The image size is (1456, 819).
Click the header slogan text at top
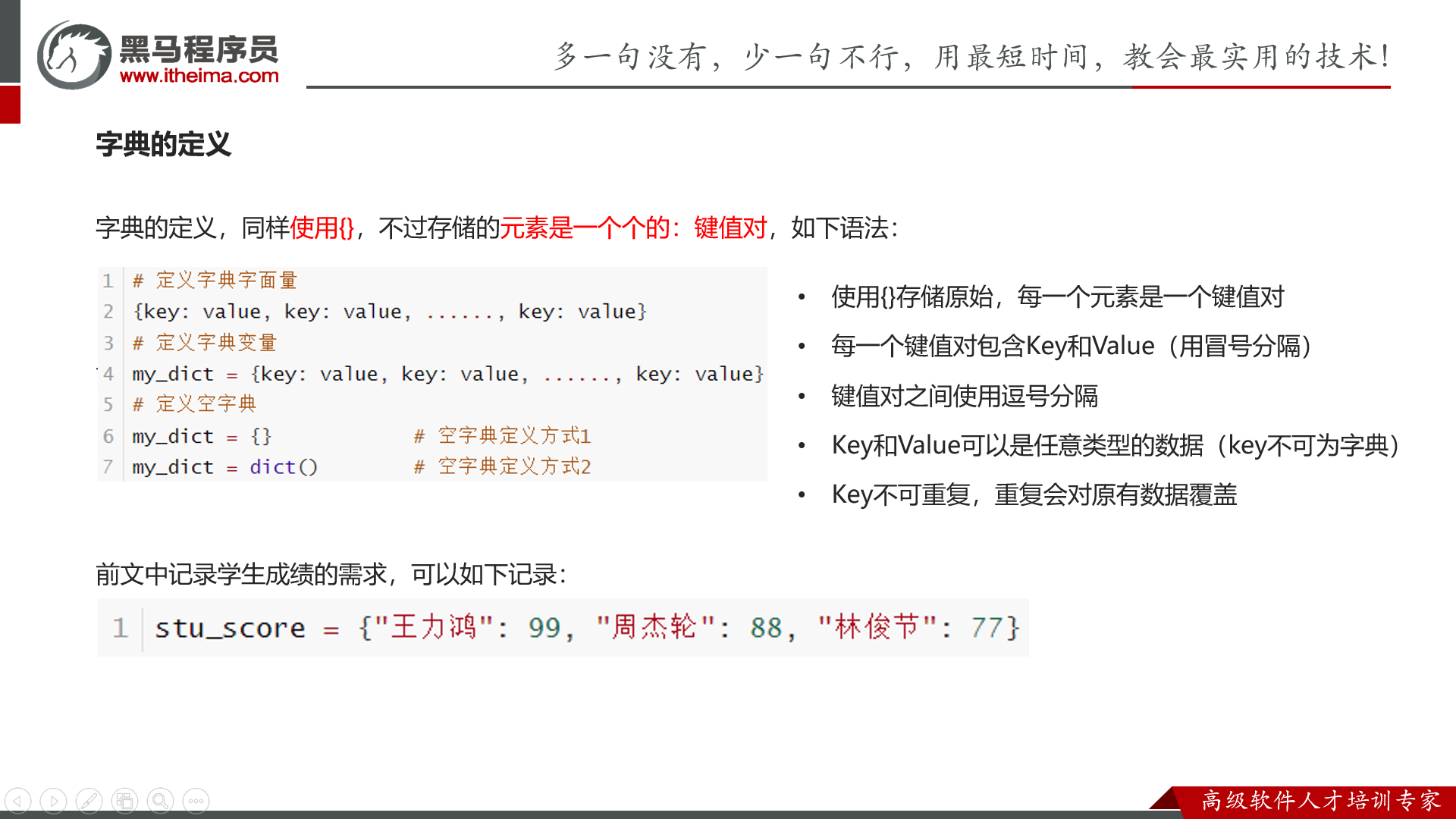tap(972, 56)
